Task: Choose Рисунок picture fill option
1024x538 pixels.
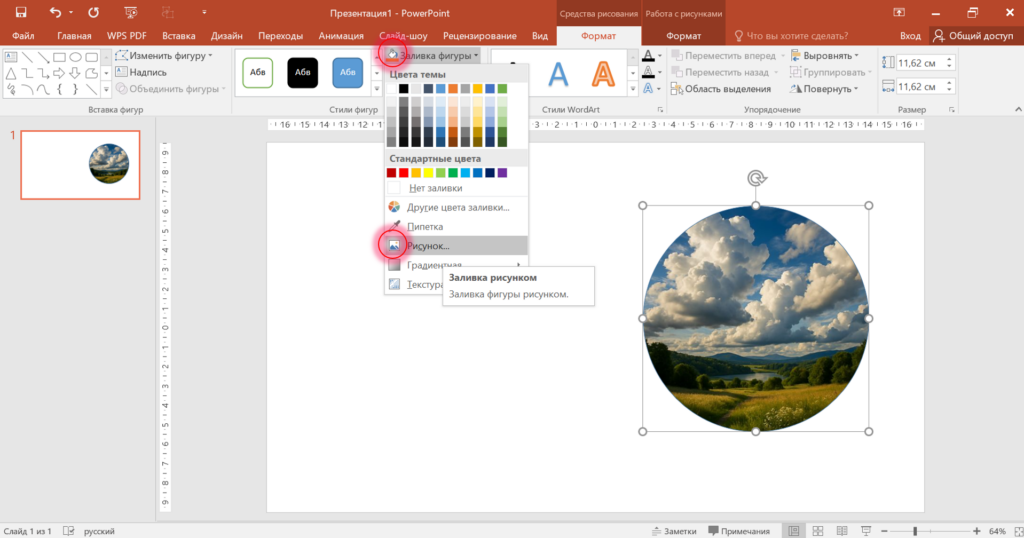Action: [x=456, y=245]
